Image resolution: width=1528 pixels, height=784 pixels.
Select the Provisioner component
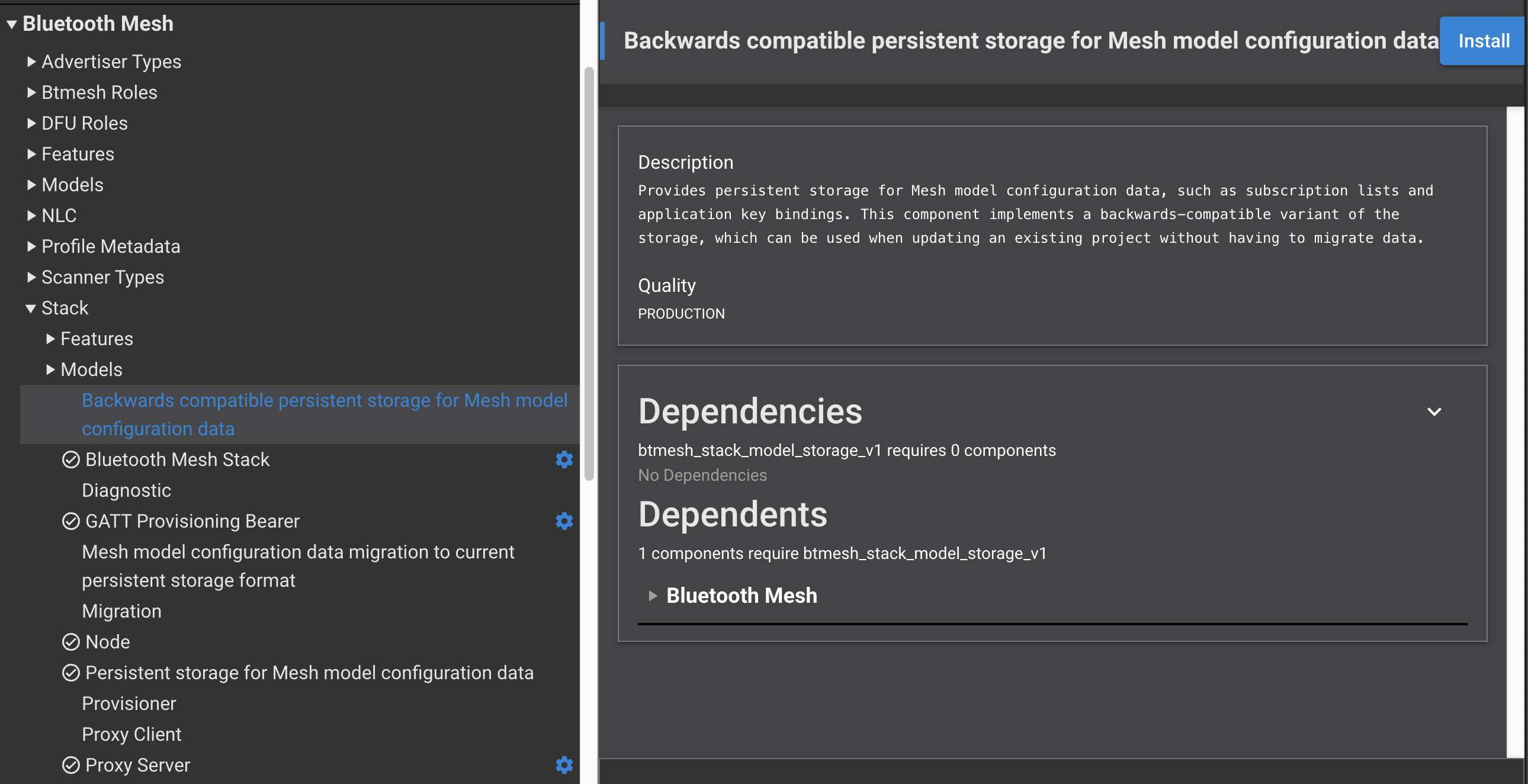coord(129,704)
